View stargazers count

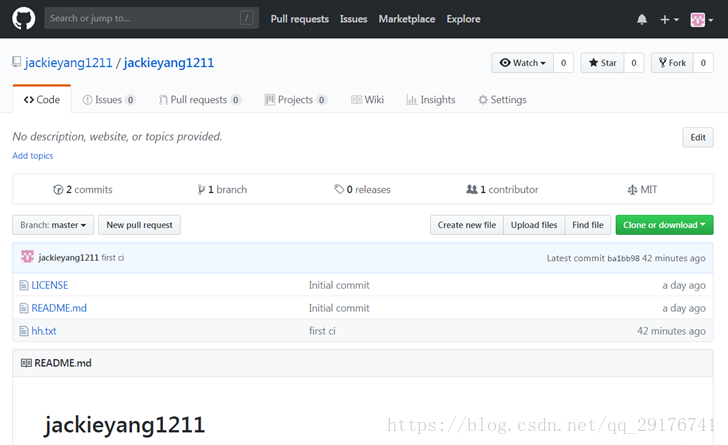[x=634, y=63]
